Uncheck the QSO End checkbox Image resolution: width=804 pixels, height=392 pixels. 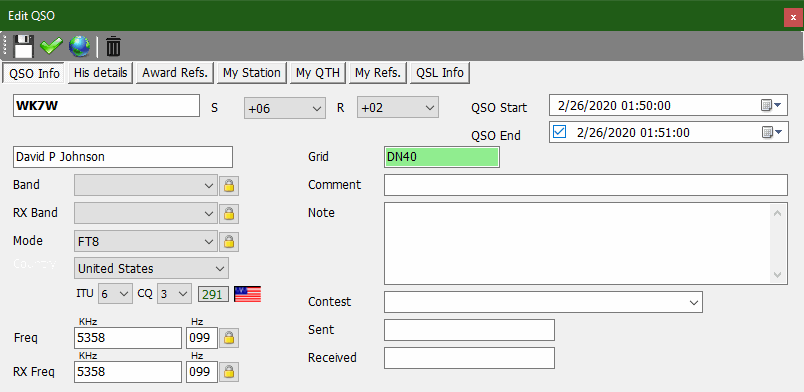(559, 132)
